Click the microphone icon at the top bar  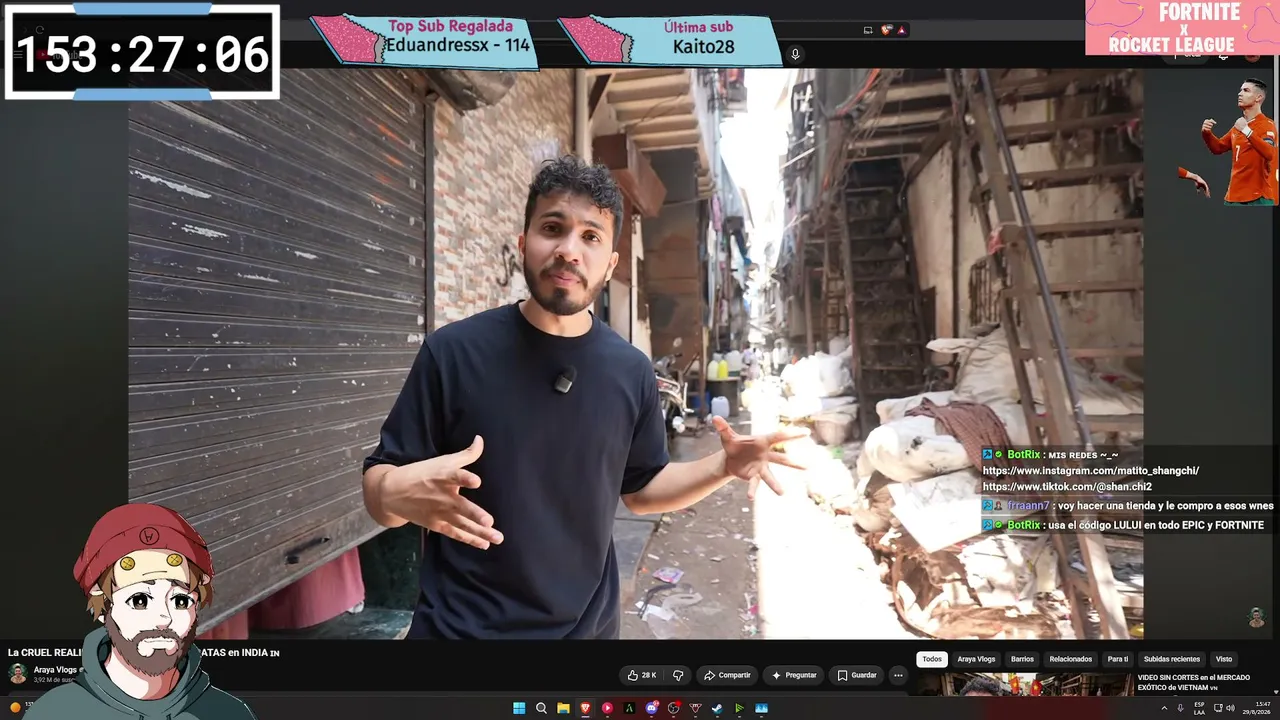click(795, 54)
